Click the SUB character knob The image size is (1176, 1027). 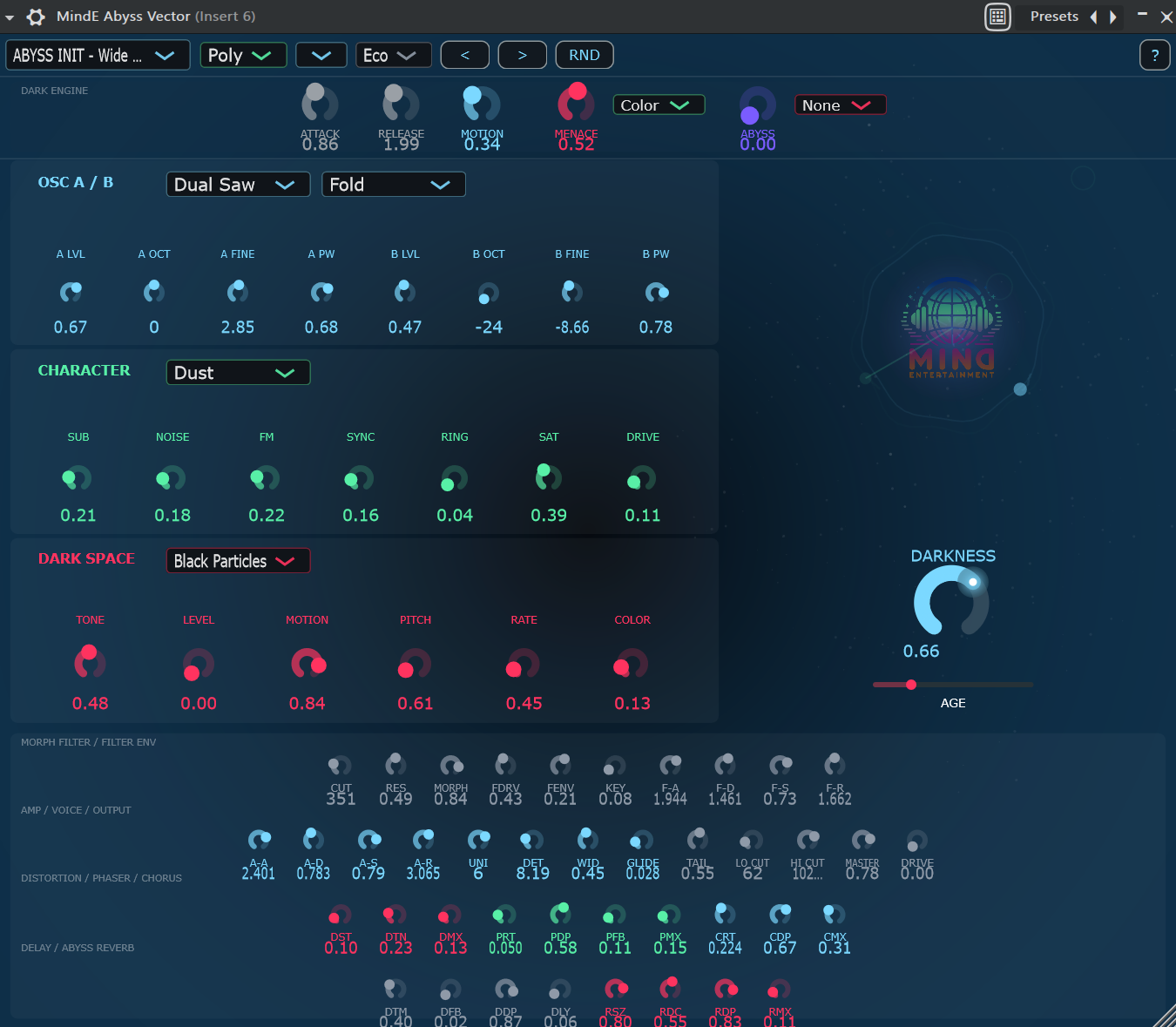point(78,478)
